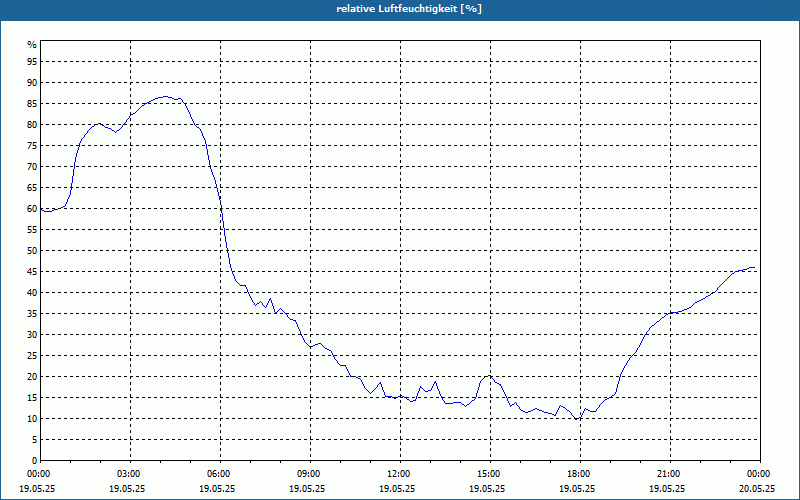Click the "06:00" time label
800x500 pixels.
[220, 474]
